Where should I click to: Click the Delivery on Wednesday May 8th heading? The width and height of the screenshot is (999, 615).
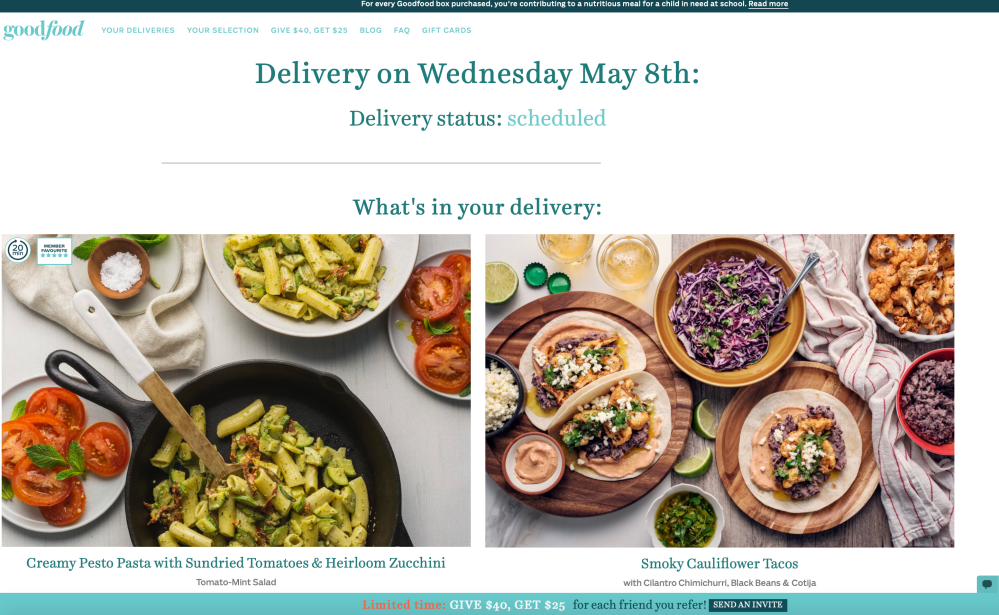477,73
